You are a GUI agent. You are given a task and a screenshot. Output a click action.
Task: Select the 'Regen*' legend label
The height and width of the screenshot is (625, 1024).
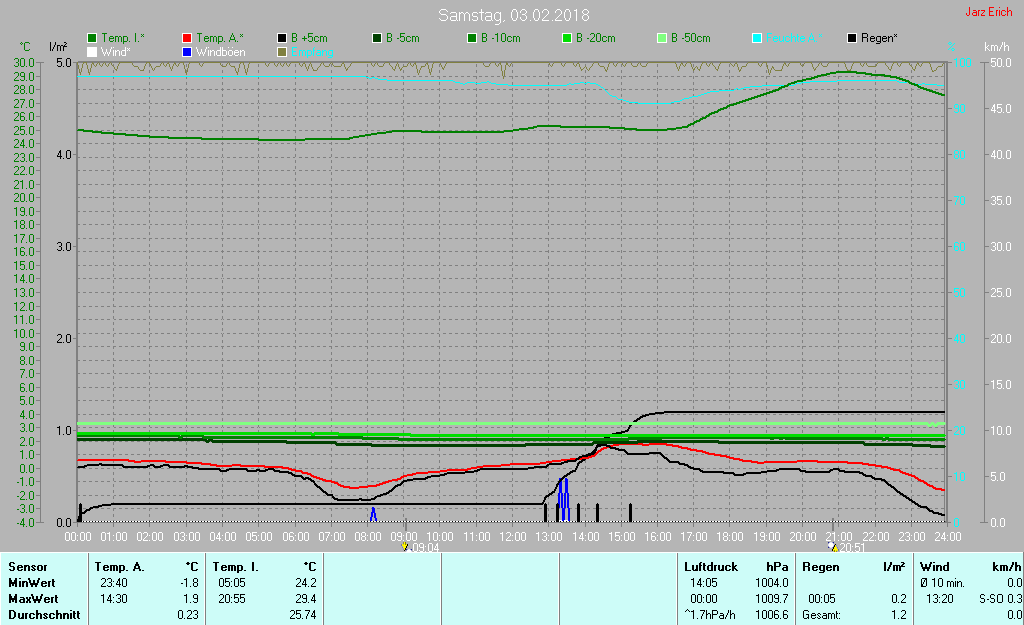(879, 38)
